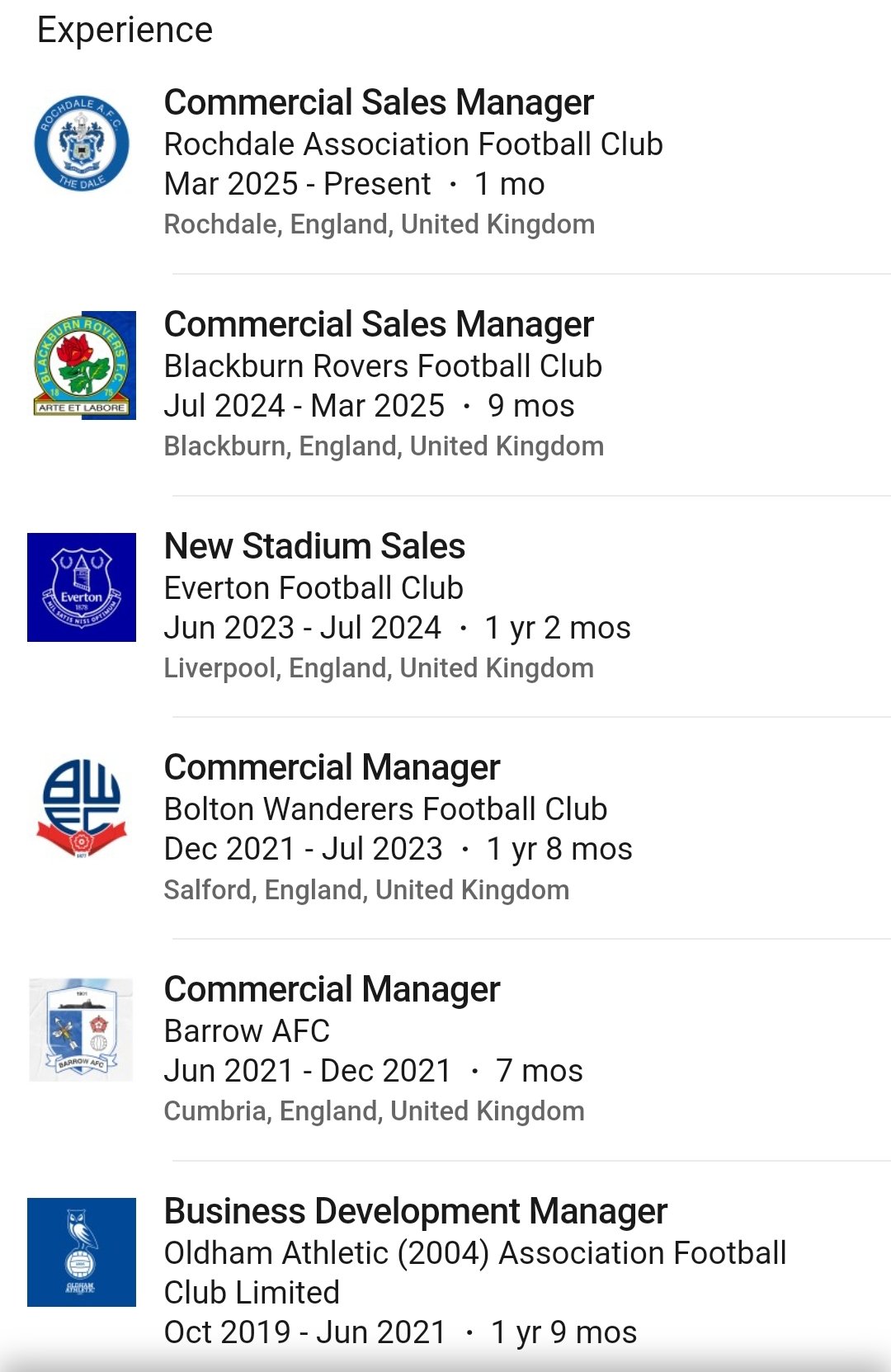Open Bolton Wanderers Football Club link
The height and width of the screenshot is (1372, 891).
[x=385, y=809]
